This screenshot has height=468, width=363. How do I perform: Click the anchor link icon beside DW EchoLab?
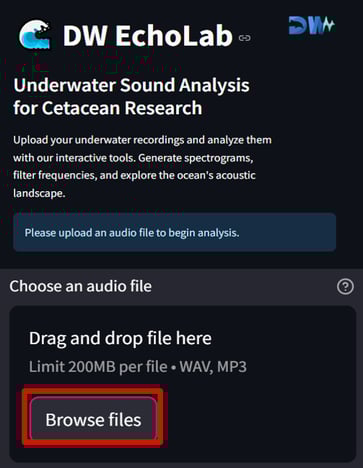245,38
